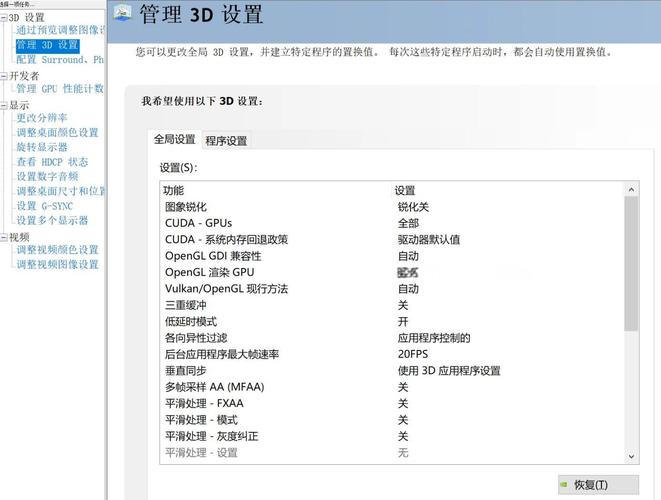This screenshot has width=661, height=500.
Task: Select the 图象锐化 row
Action: 392,207
